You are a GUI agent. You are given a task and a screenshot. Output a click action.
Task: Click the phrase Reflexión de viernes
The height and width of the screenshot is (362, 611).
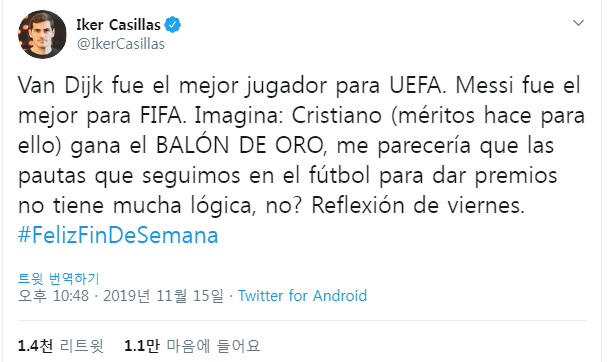point(418,205)
